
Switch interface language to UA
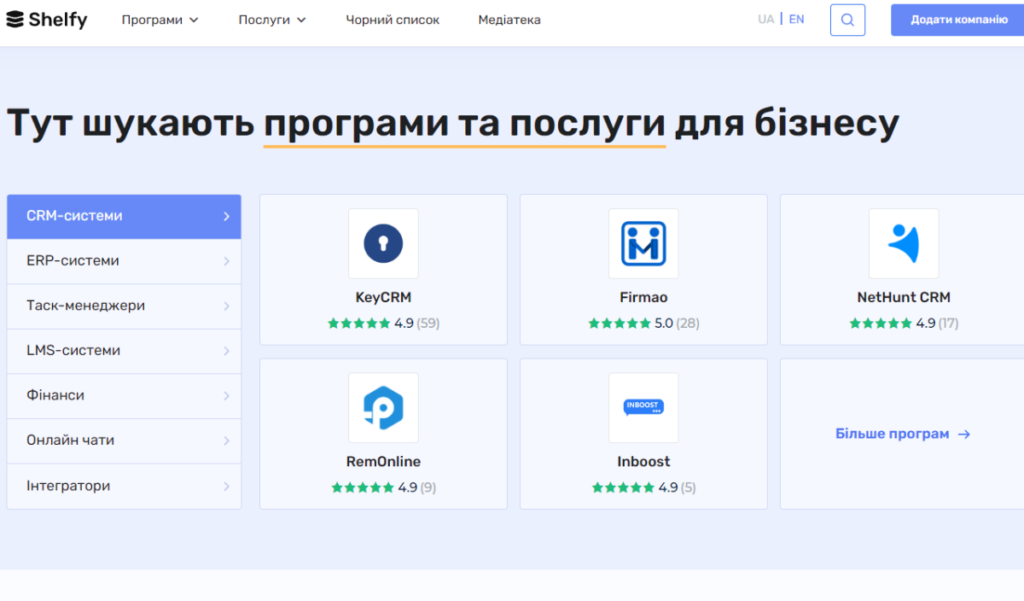(766, 18)
